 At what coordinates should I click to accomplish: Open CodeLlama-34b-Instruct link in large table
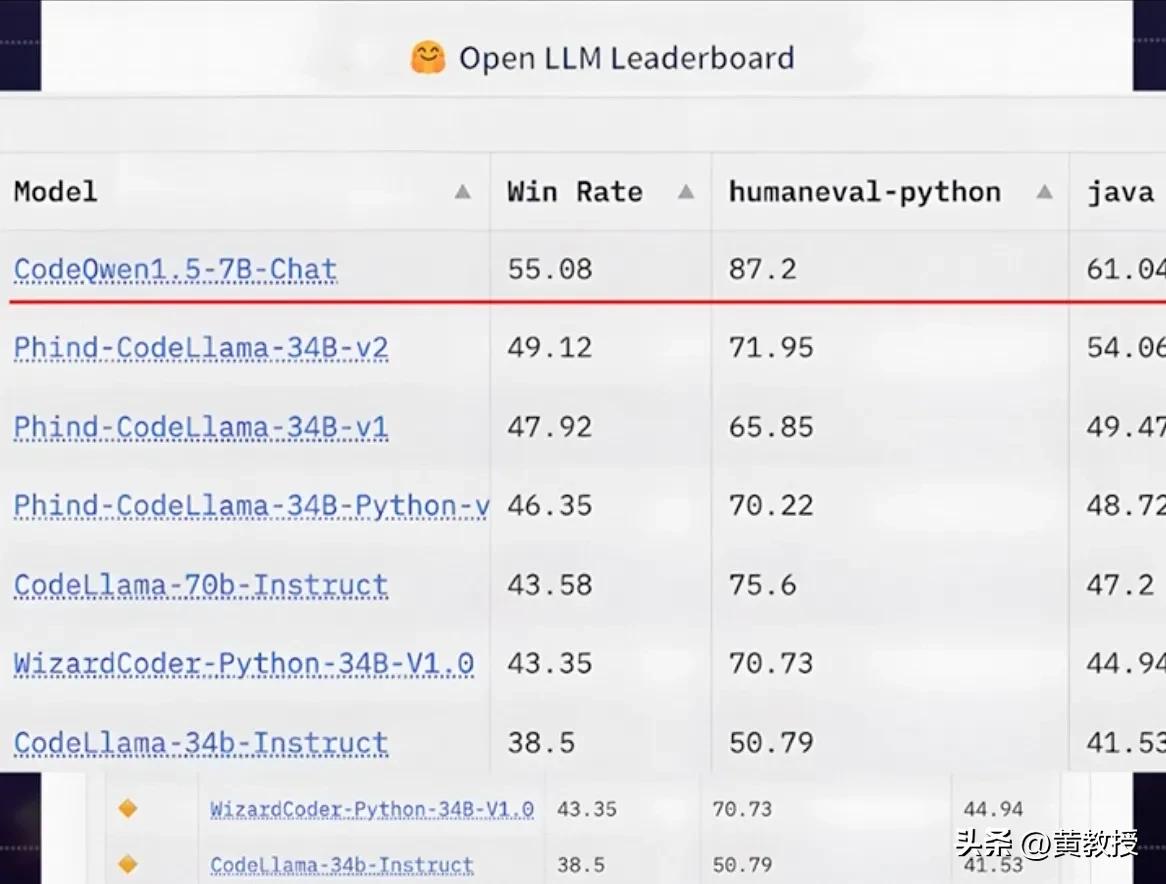tap(201, 743)
